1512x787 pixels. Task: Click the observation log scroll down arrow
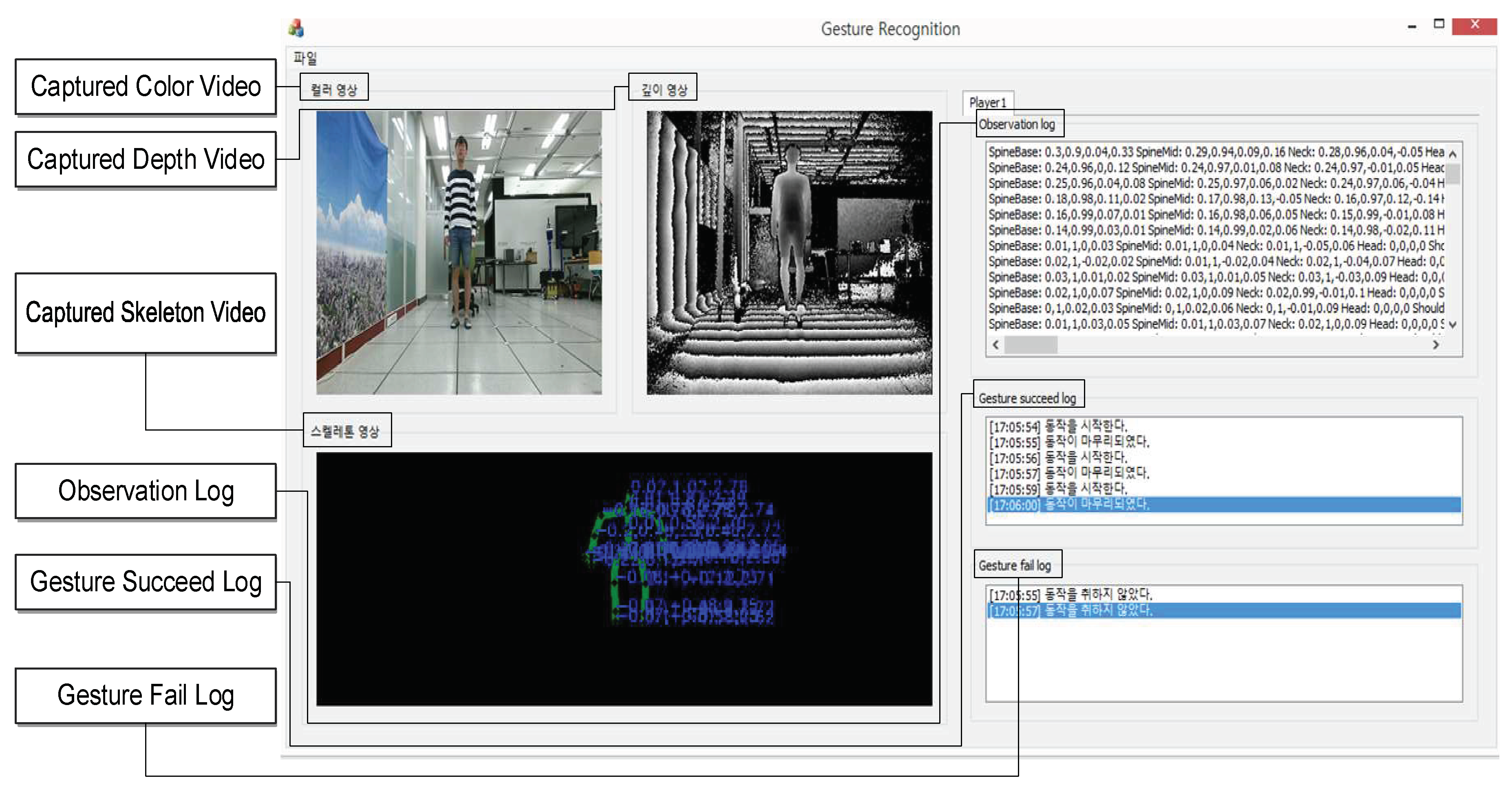[1453, 324]
